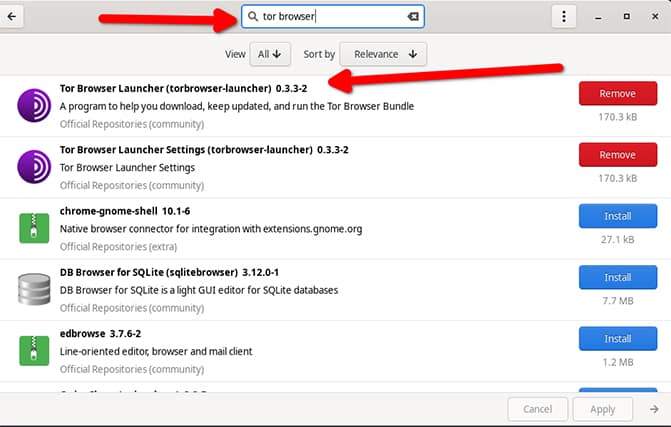The width and height of the screenshot is (671, 427).
Task: Focus the tor browser search field
Action: click(x=333, y=16)
